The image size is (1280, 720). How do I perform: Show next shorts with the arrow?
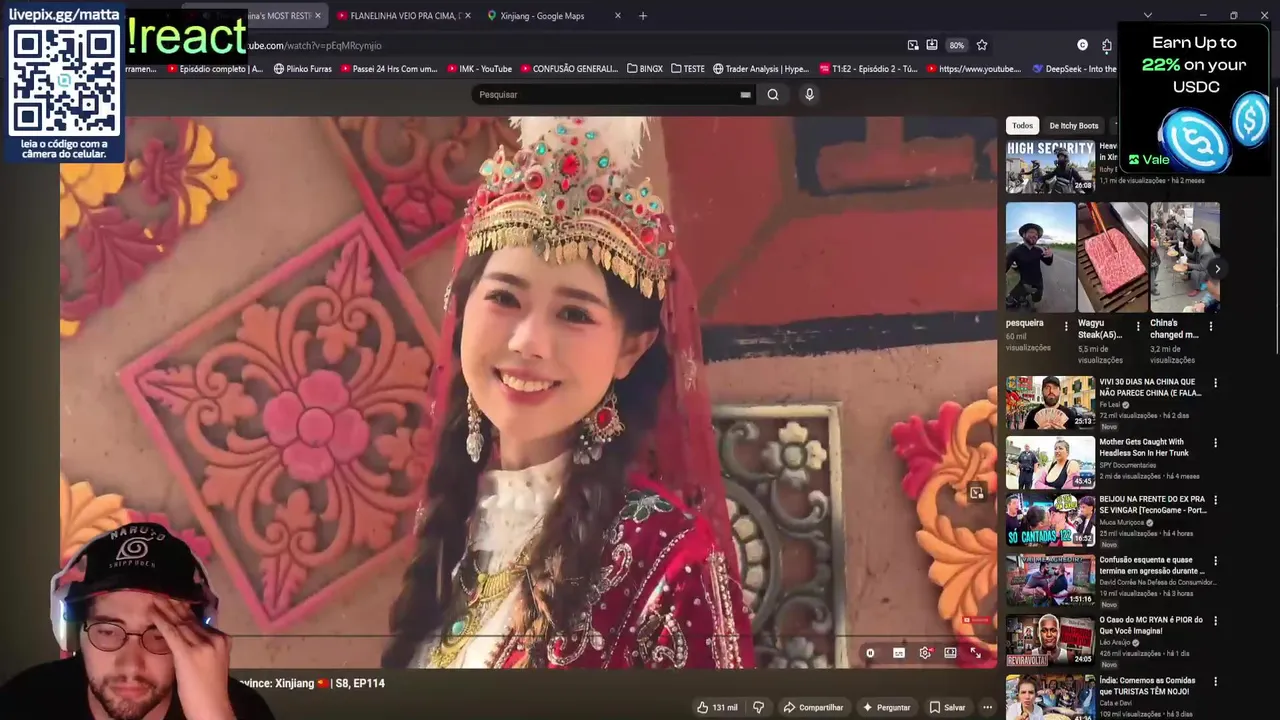pos(1217,269)
